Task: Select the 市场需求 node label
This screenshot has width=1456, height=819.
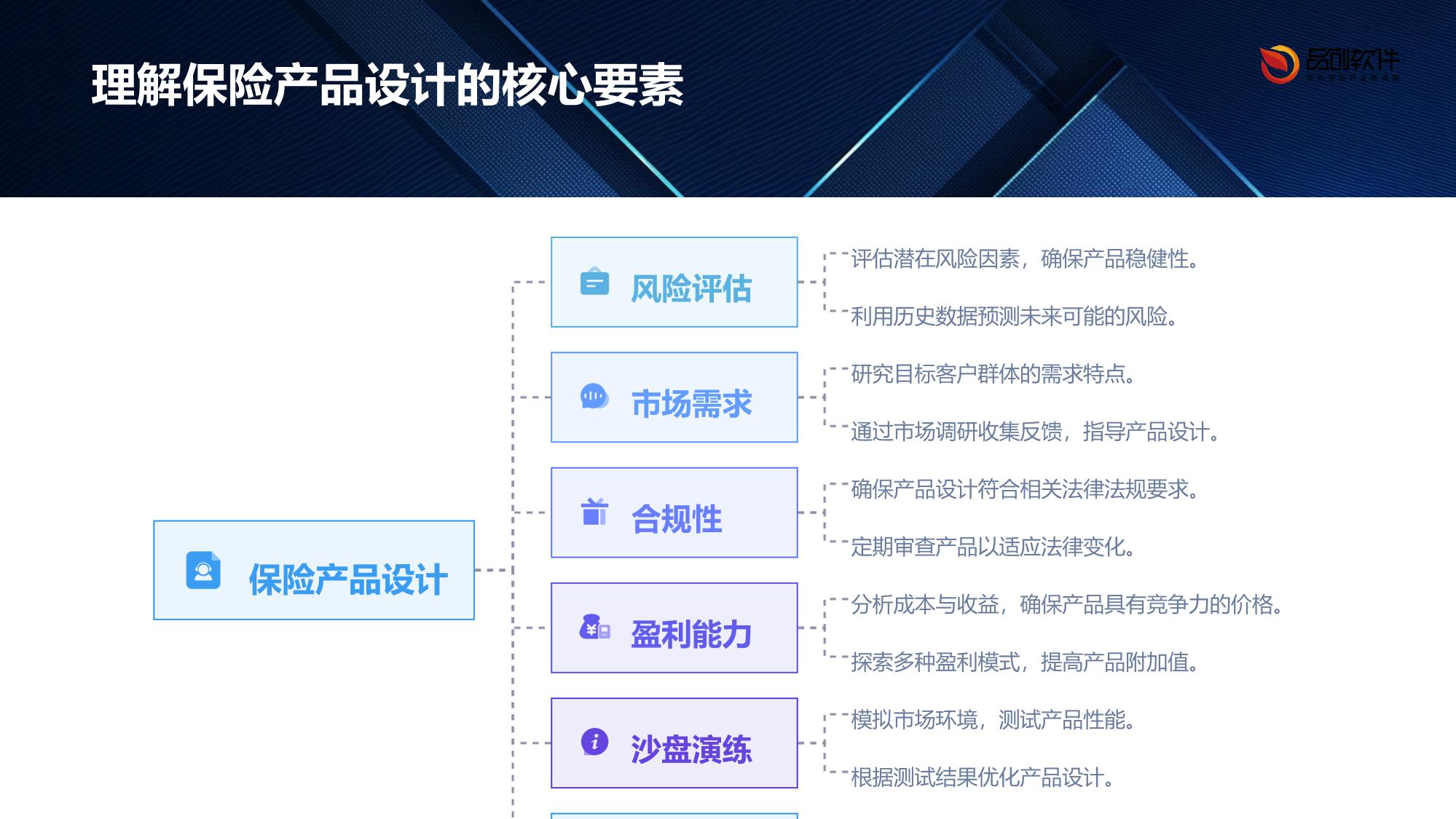Action: pos(691,404)
